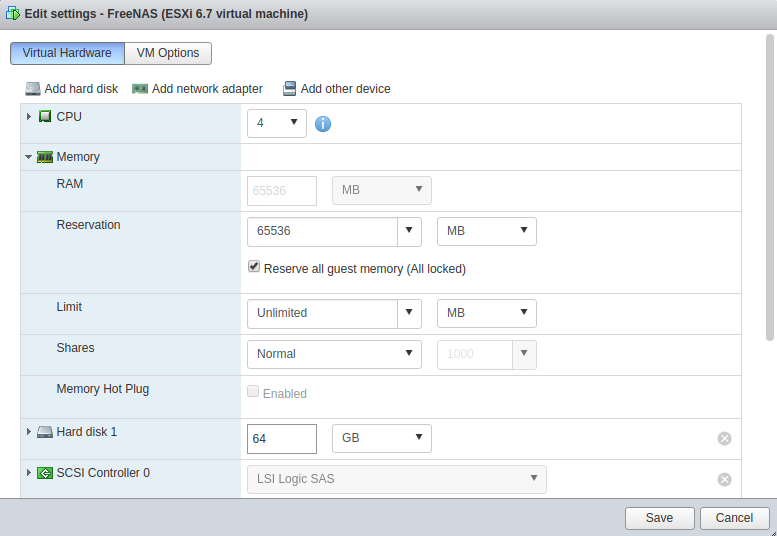Image resolution: width=777 pixels, height=536 pixels.
Task: Collapse the Memory section
Action: tap(28, 157)
